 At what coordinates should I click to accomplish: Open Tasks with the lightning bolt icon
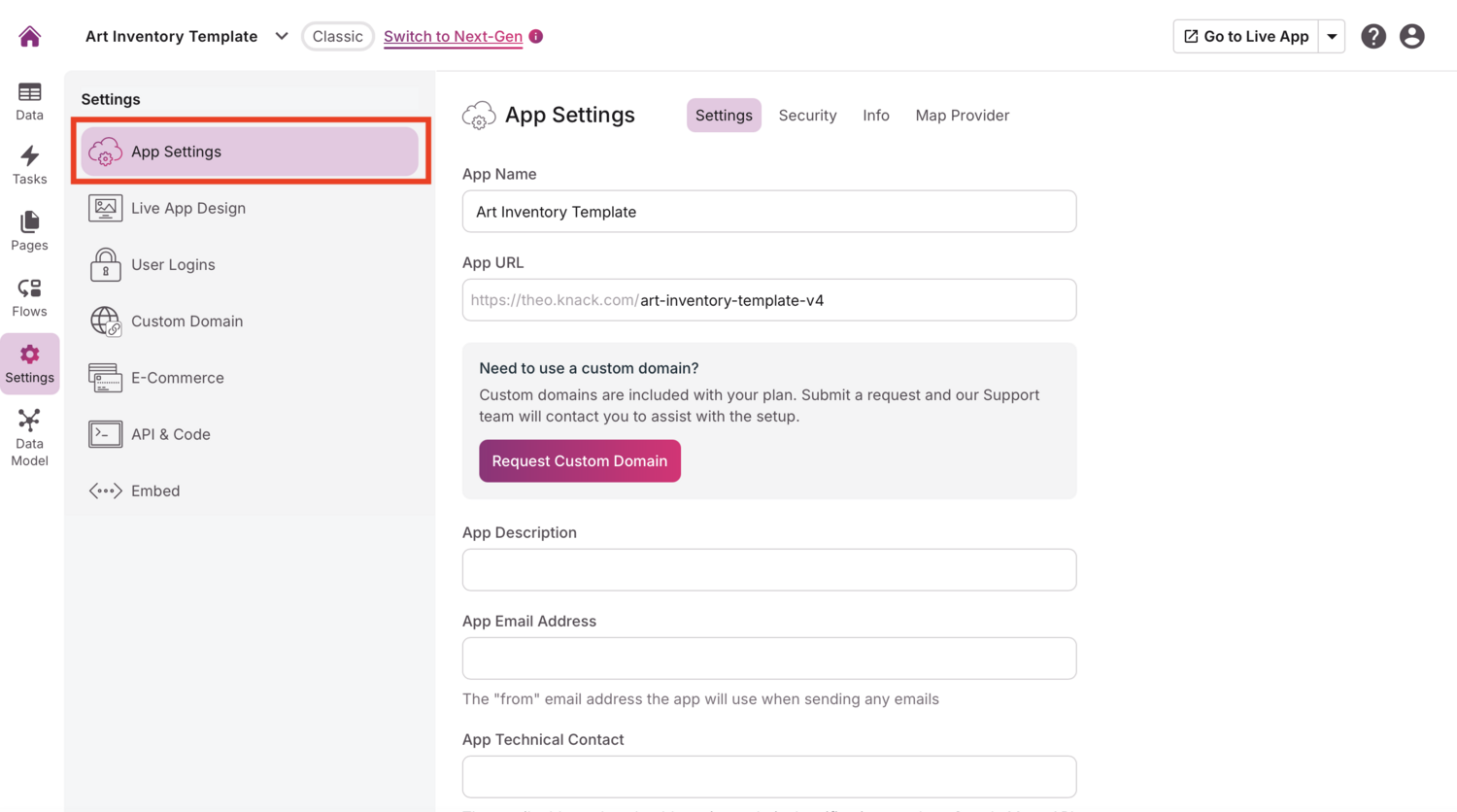pos(29,165)
